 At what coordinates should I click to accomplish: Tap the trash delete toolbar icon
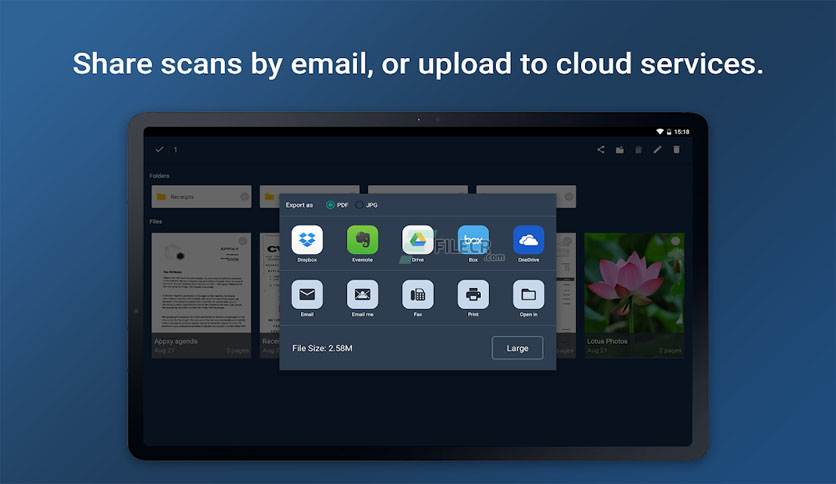pyautogui.click(x=676, y=150)
